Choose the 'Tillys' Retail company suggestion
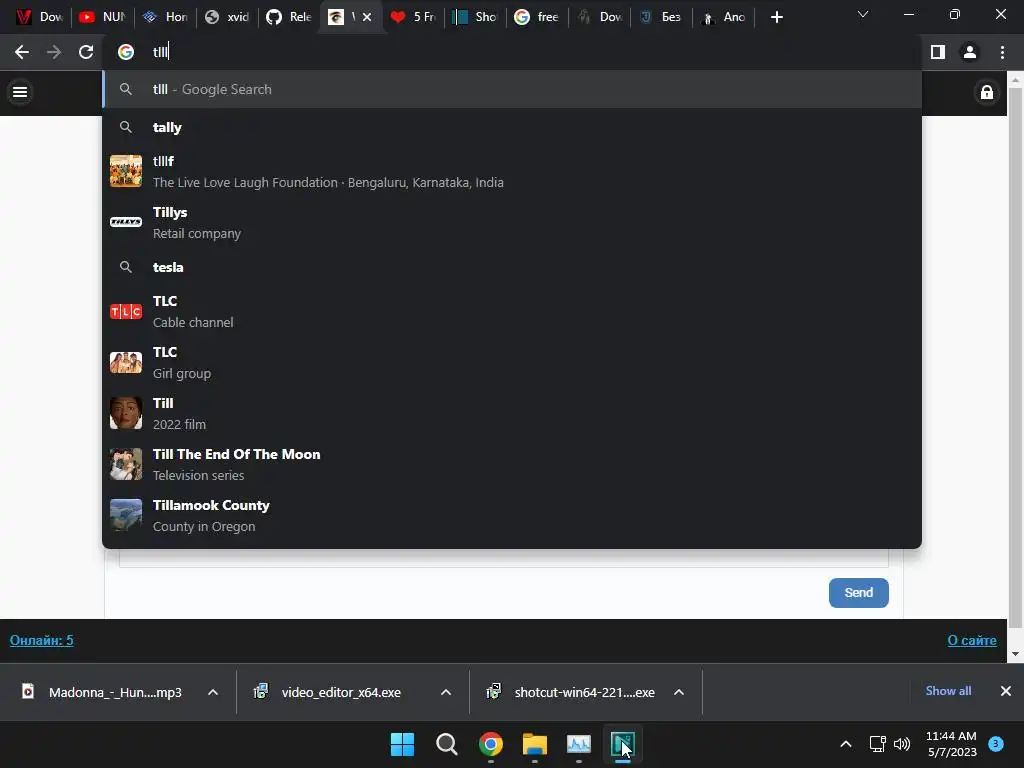 [x=512, y=223]
